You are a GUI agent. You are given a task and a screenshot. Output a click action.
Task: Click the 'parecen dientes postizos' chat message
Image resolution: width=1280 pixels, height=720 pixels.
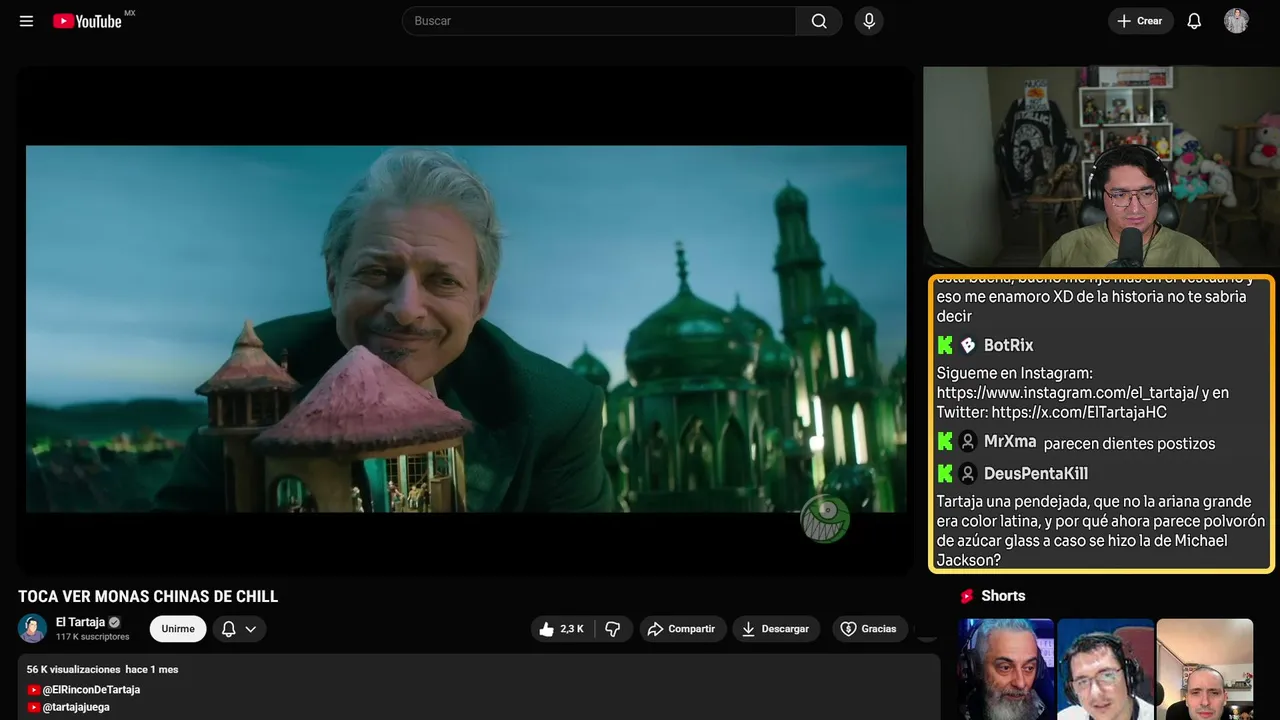(1129, 443)
